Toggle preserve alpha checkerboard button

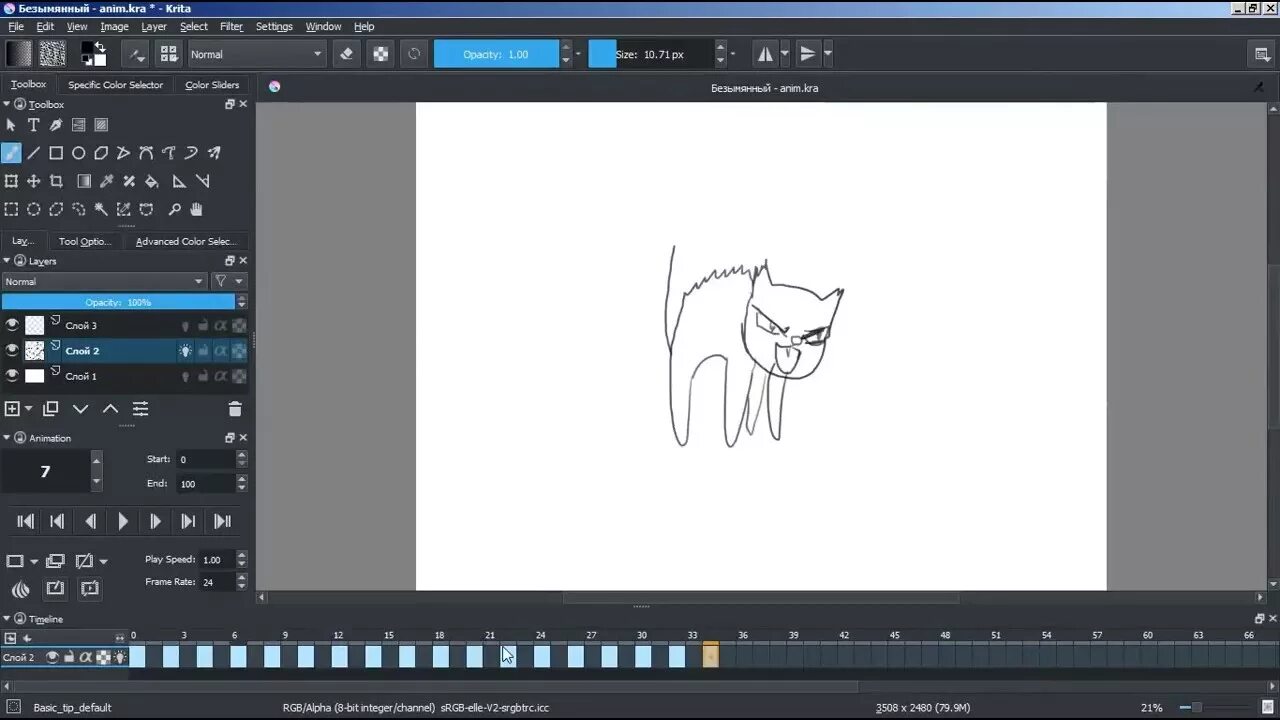pyautogui.click(x=381, y=54)
